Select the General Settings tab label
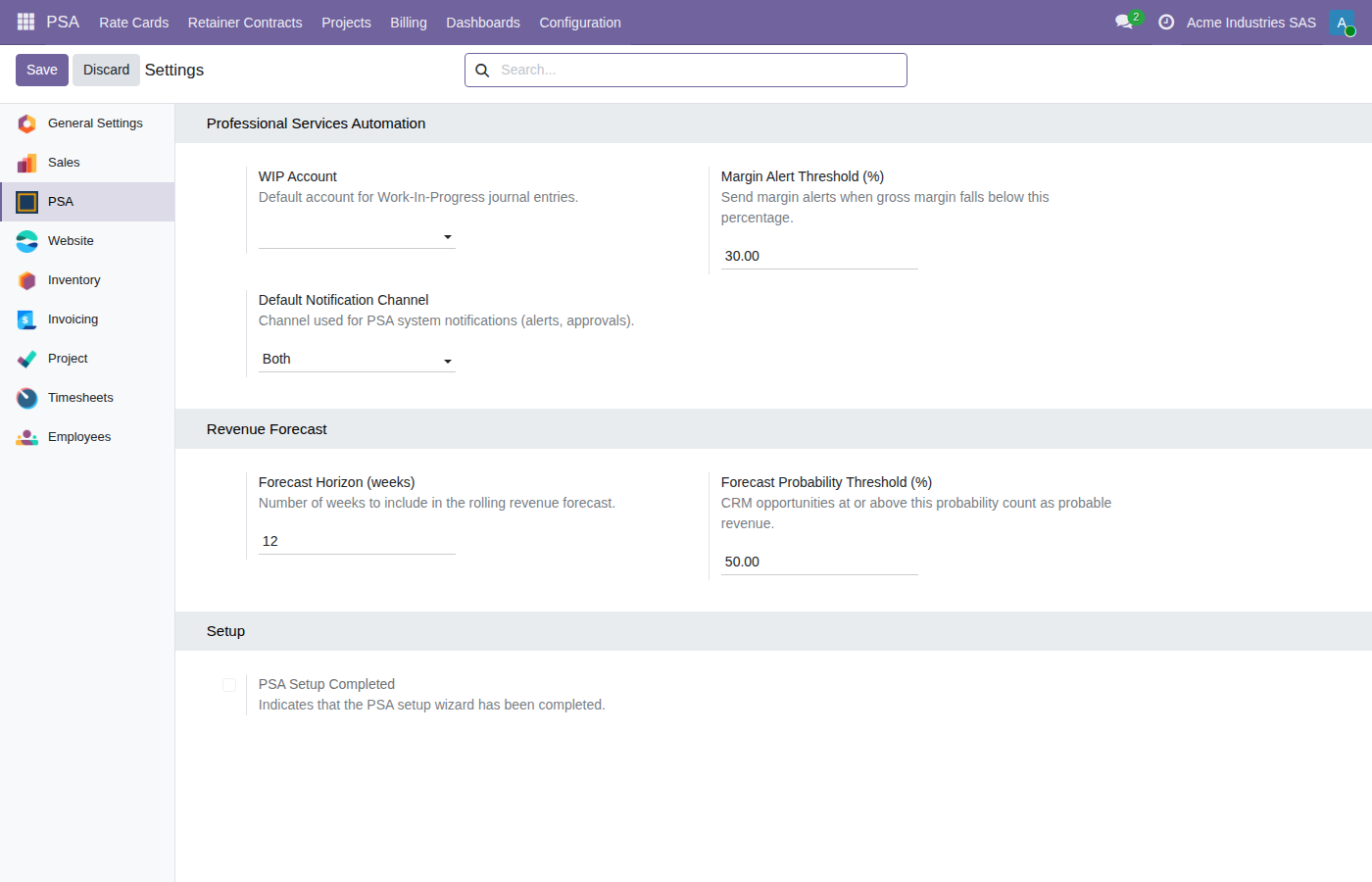 [95, 123]
